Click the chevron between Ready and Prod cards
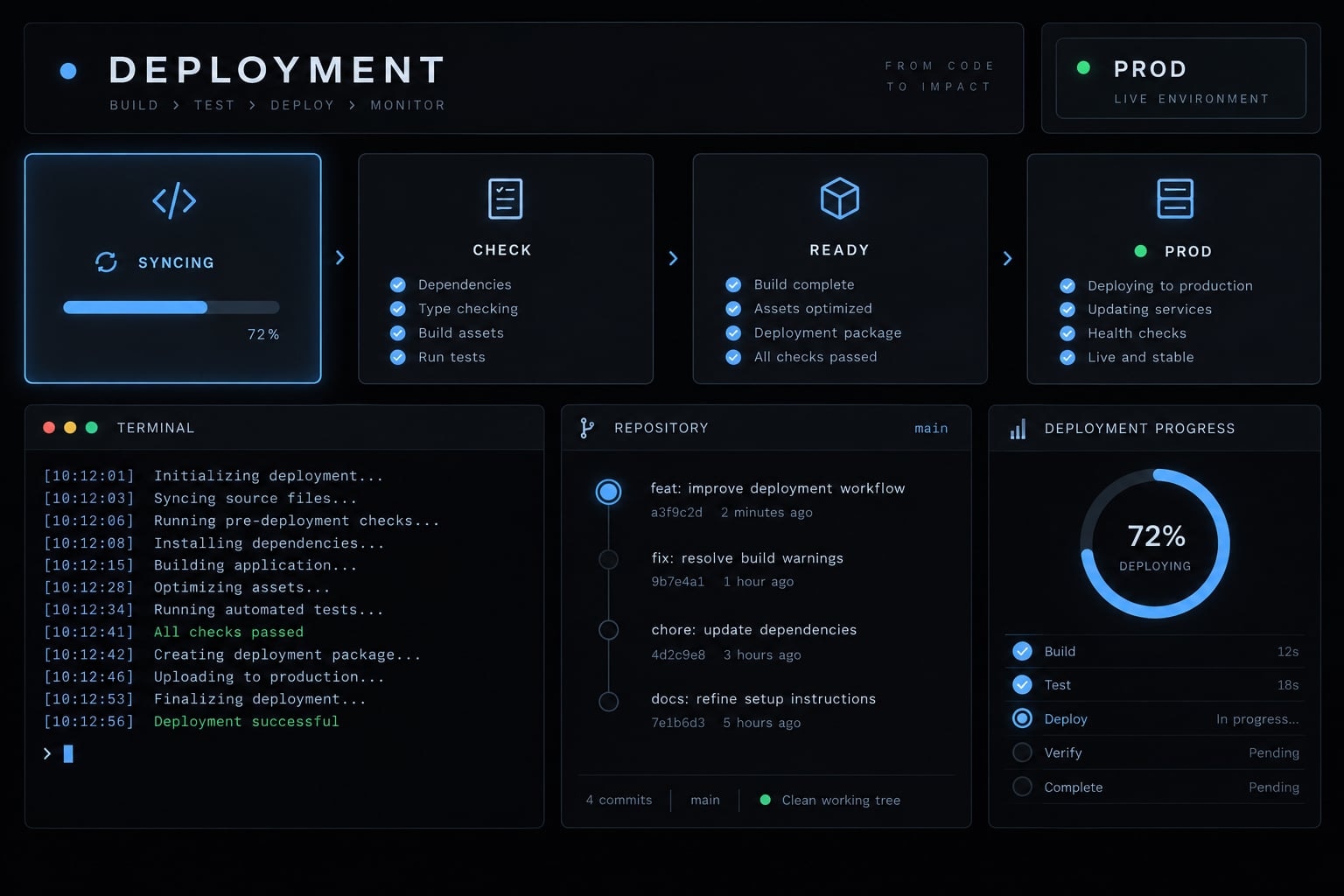 pyautogui.click(x=1007, y=258)
